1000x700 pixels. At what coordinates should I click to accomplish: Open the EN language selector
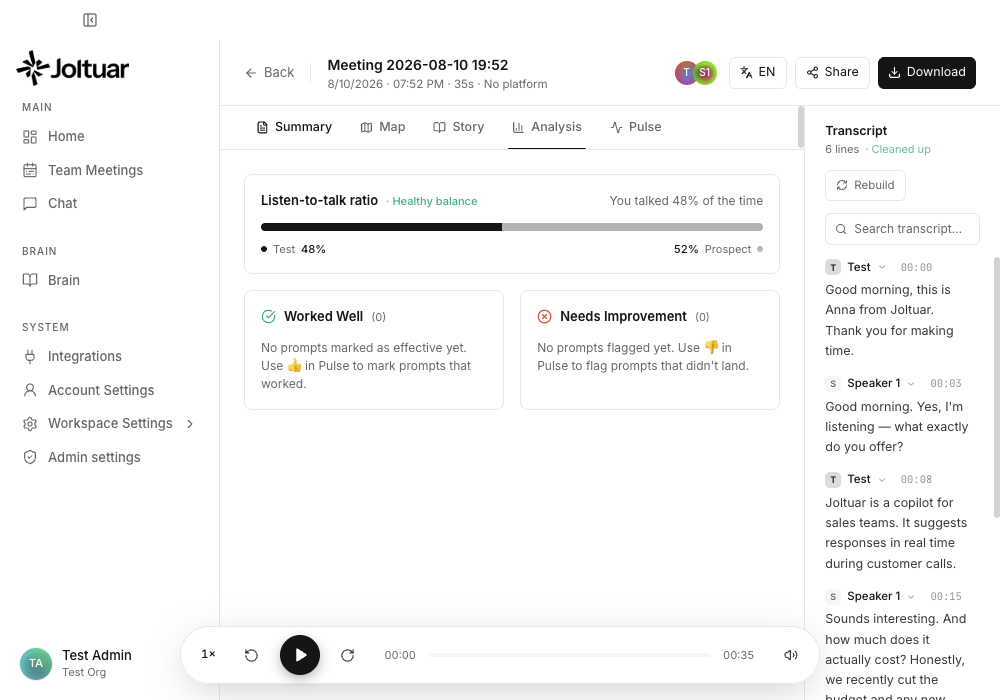[758, 73]
